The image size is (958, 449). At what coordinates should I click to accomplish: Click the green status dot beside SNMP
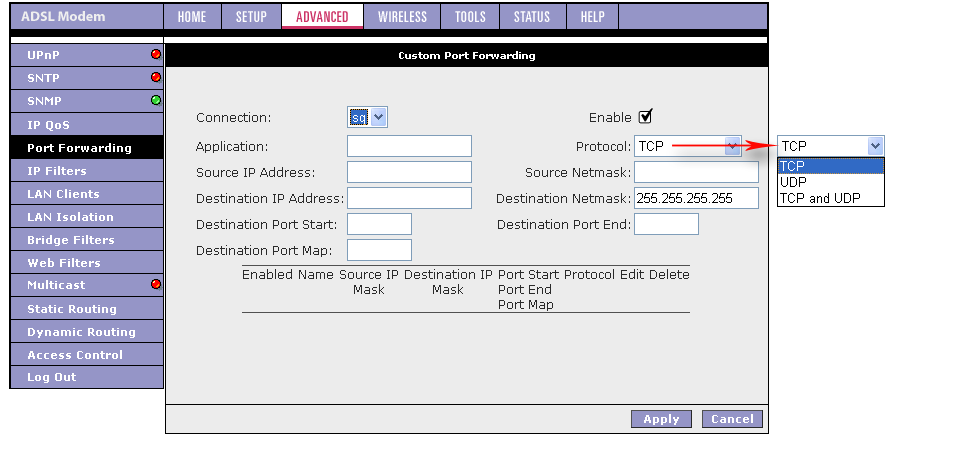tap(156, 100)
